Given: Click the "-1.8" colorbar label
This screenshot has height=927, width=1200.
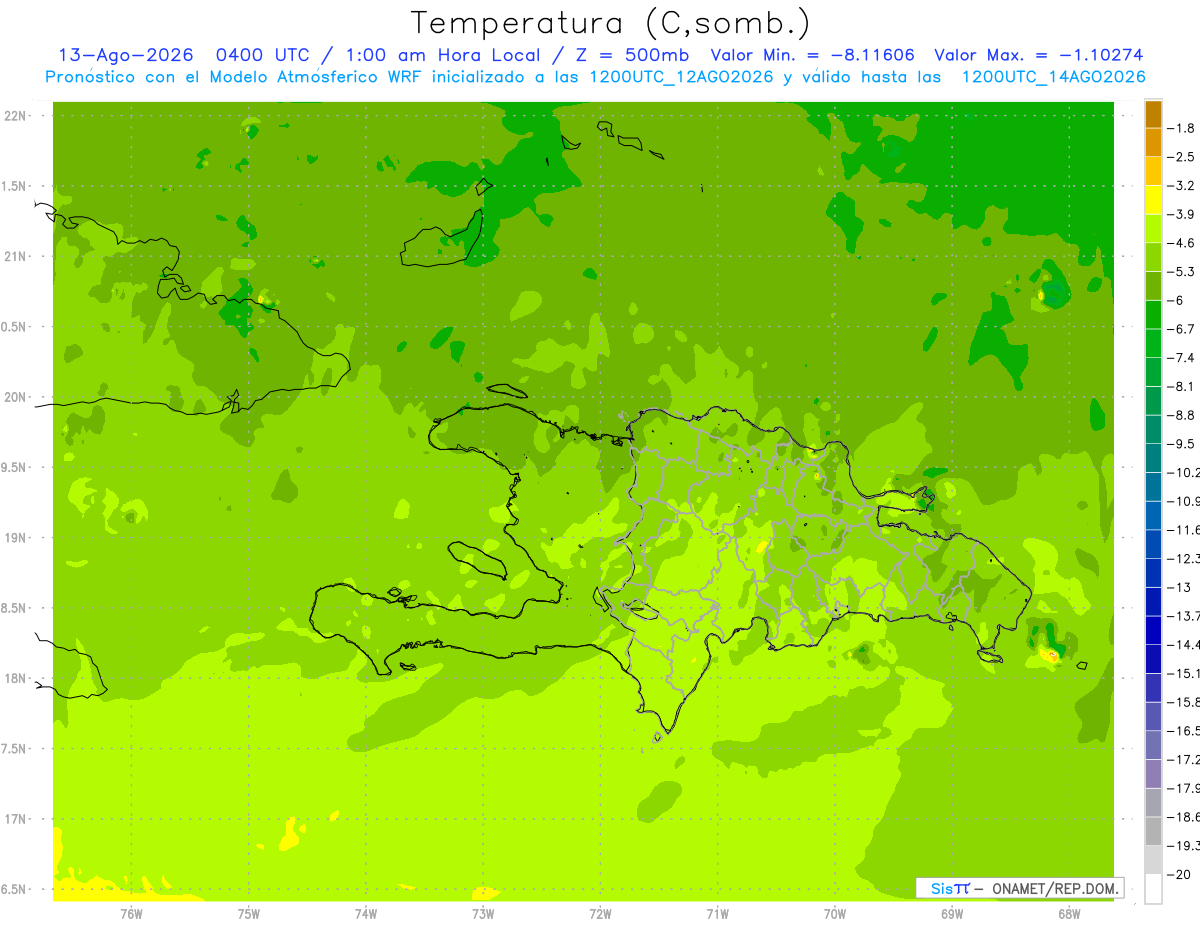Looking at the screenshot, I should 1183,128.
